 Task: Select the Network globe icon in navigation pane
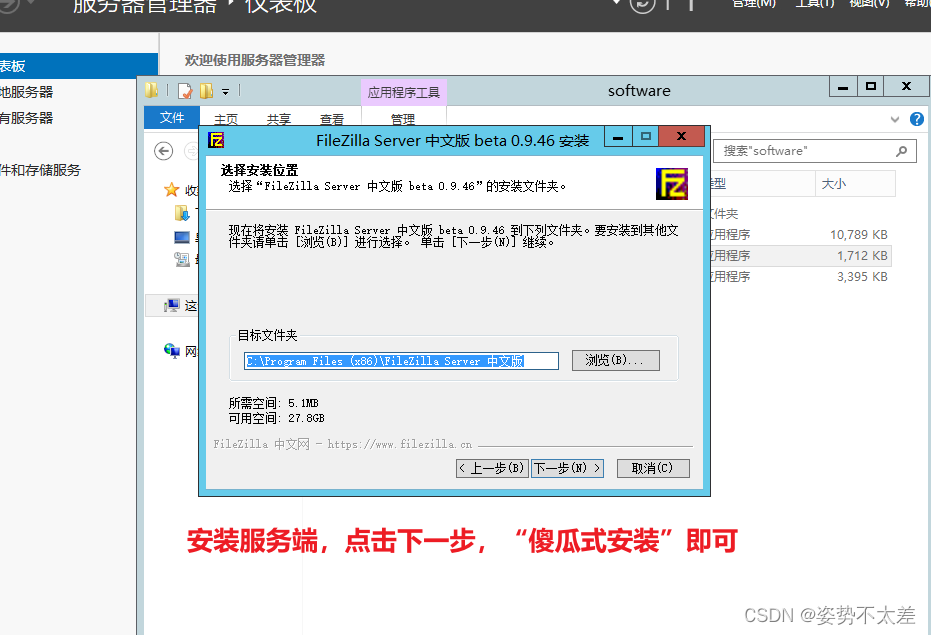pyautogui.click(x=172, y=350)
